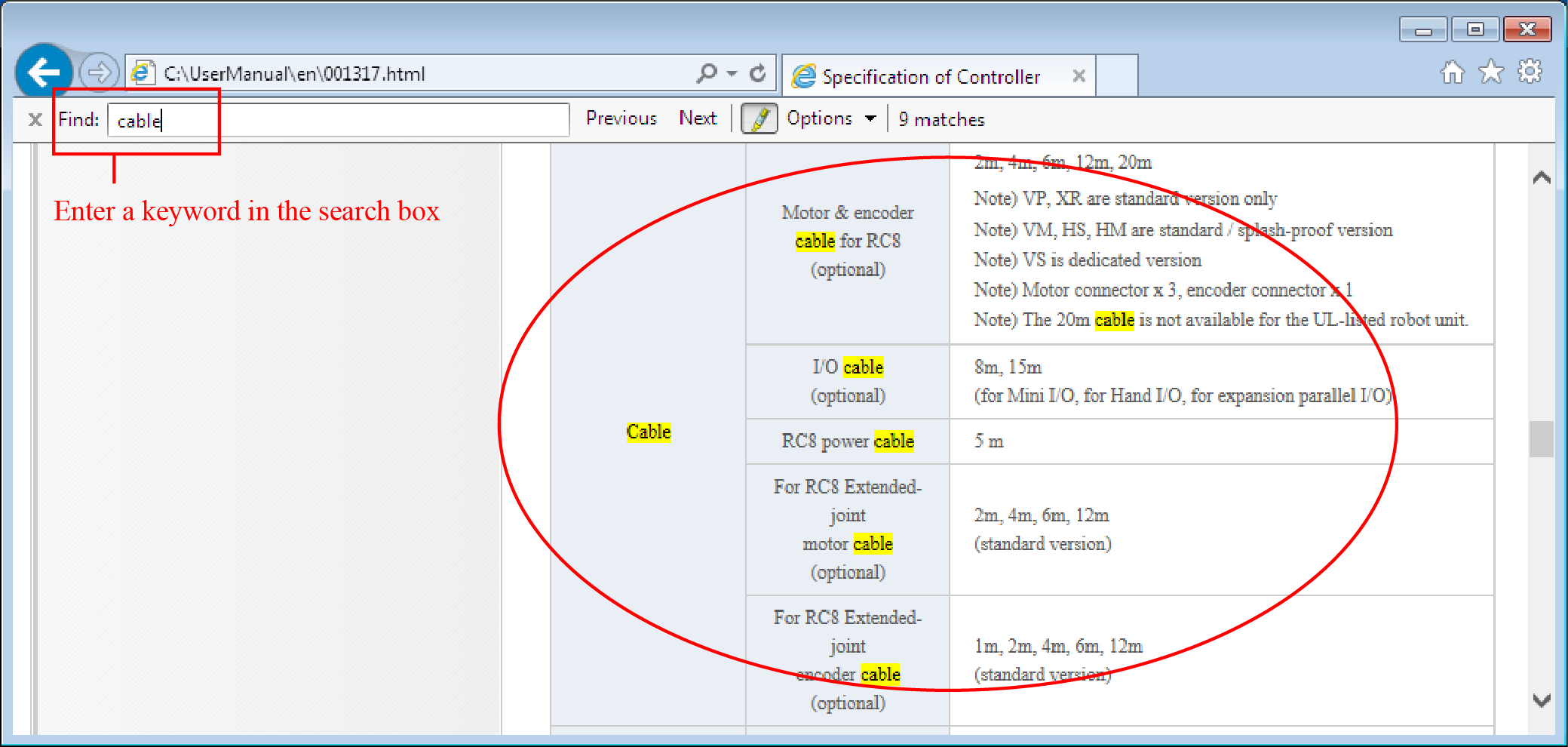Jump to Next search match
The image size is (1568, 747).
[697, 118]
